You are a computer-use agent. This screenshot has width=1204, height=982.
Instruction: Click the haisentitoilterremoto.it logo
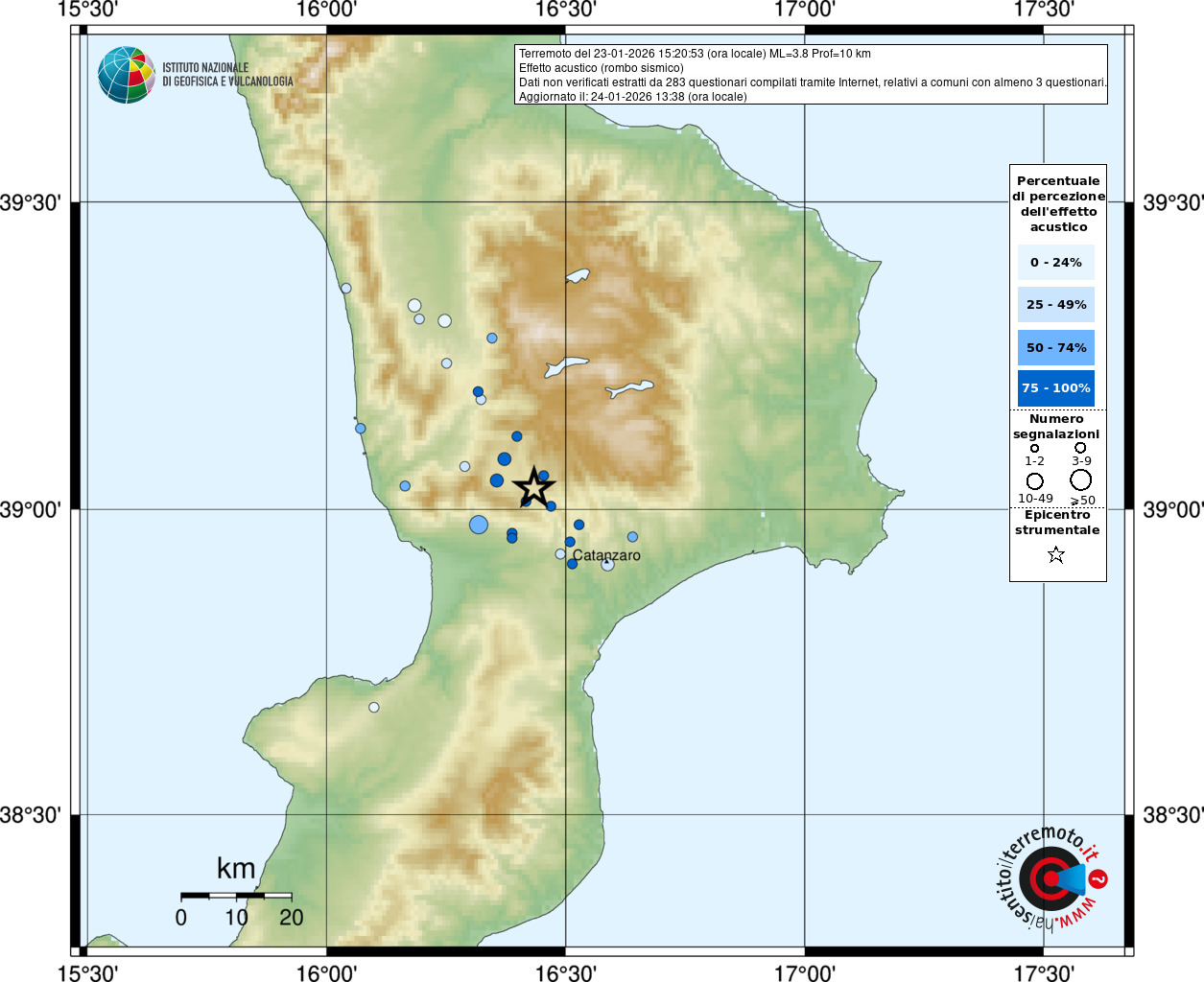[x=1051, y=877]
